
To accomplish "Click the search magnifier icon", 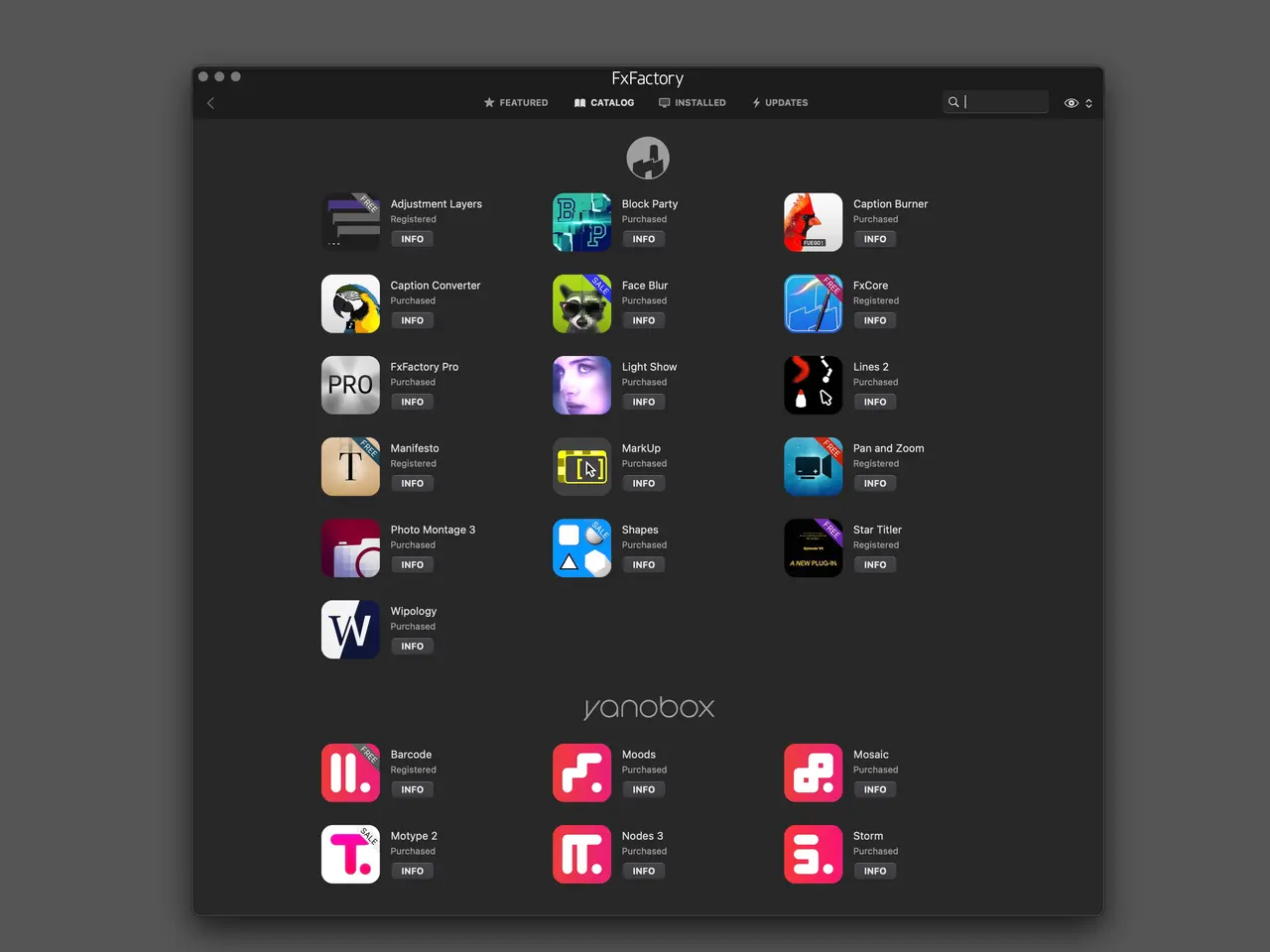I will [x=953, y=102].
